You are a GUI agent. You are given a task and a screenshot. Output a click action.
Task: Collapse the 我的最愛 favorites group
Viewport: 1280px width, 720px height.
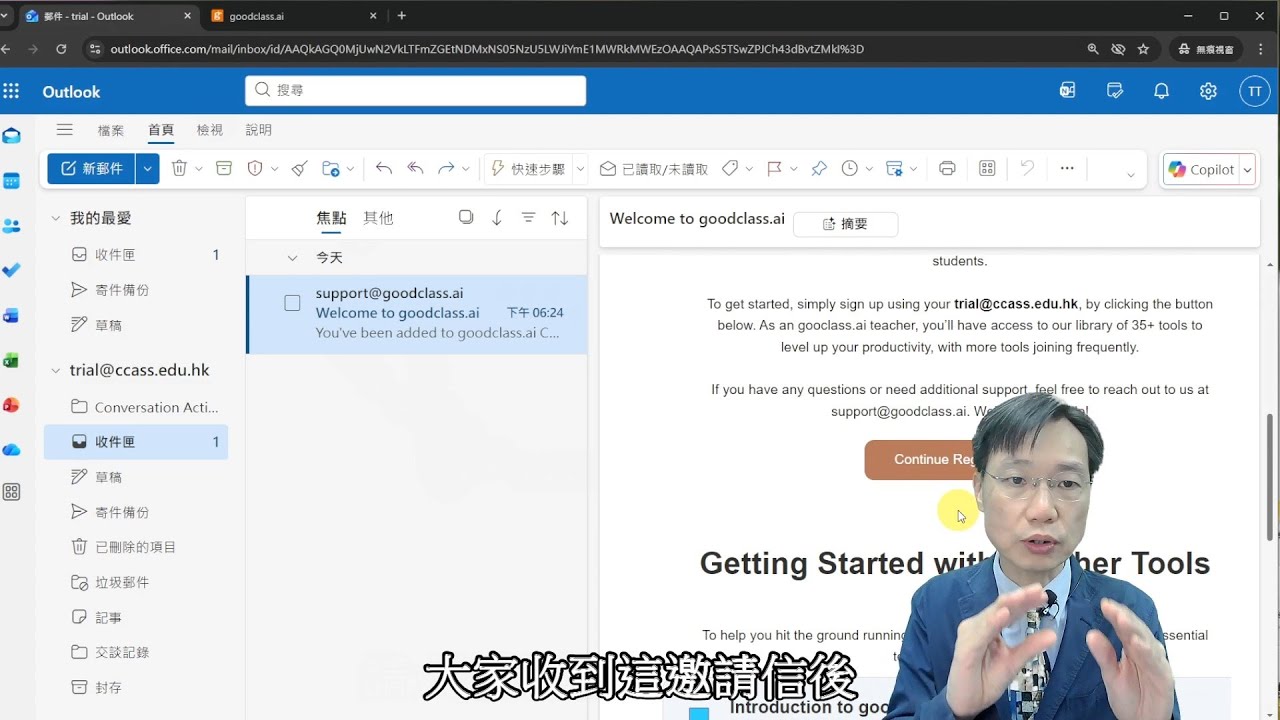pyautogui.click(x=56, y=218)
